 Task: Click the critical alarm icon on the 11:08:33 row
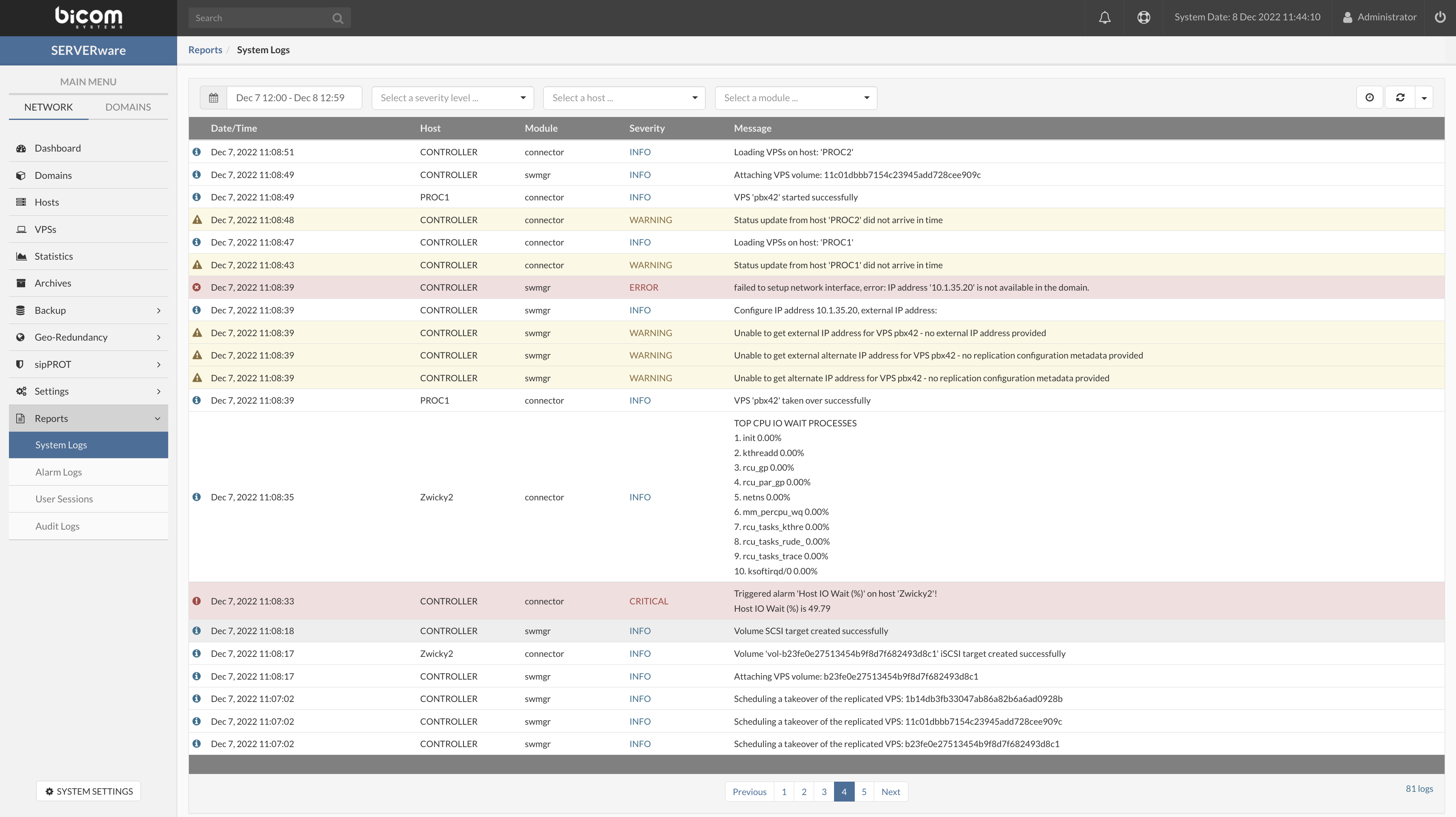coord(197,601)
